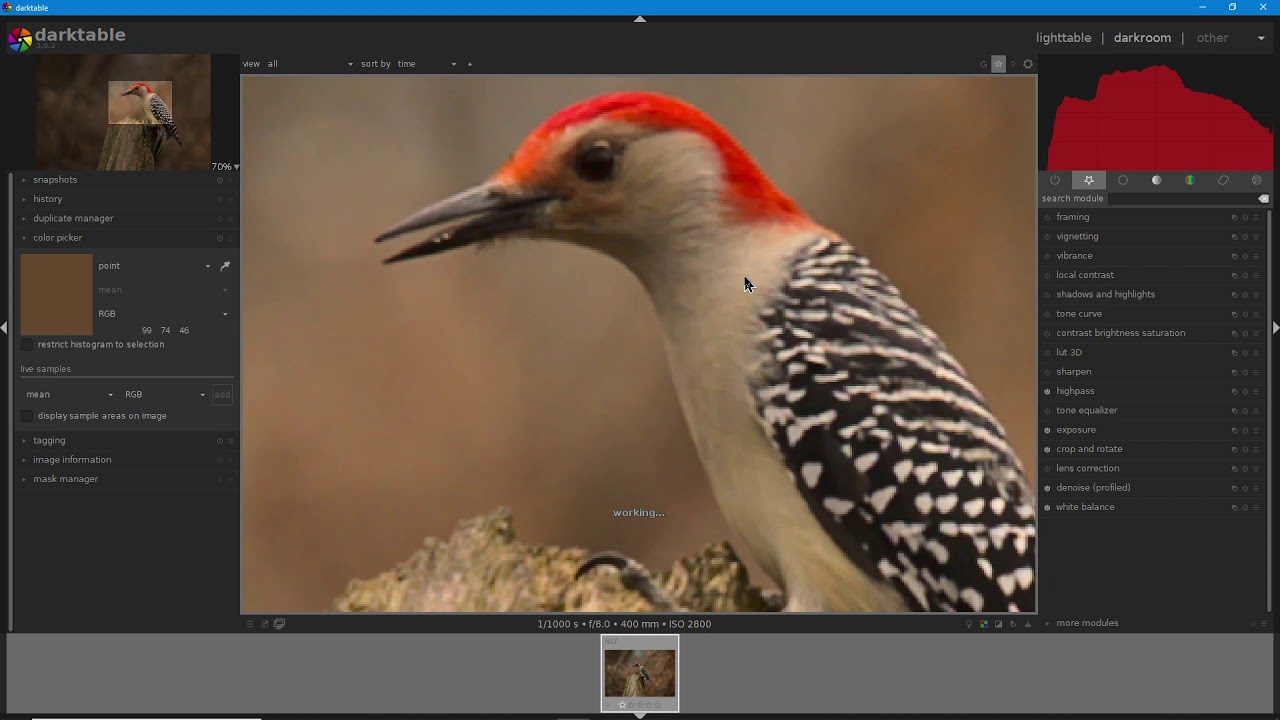Switch to darkroom view
This screenshot has width=1280, height=720.
(1142, 38)
